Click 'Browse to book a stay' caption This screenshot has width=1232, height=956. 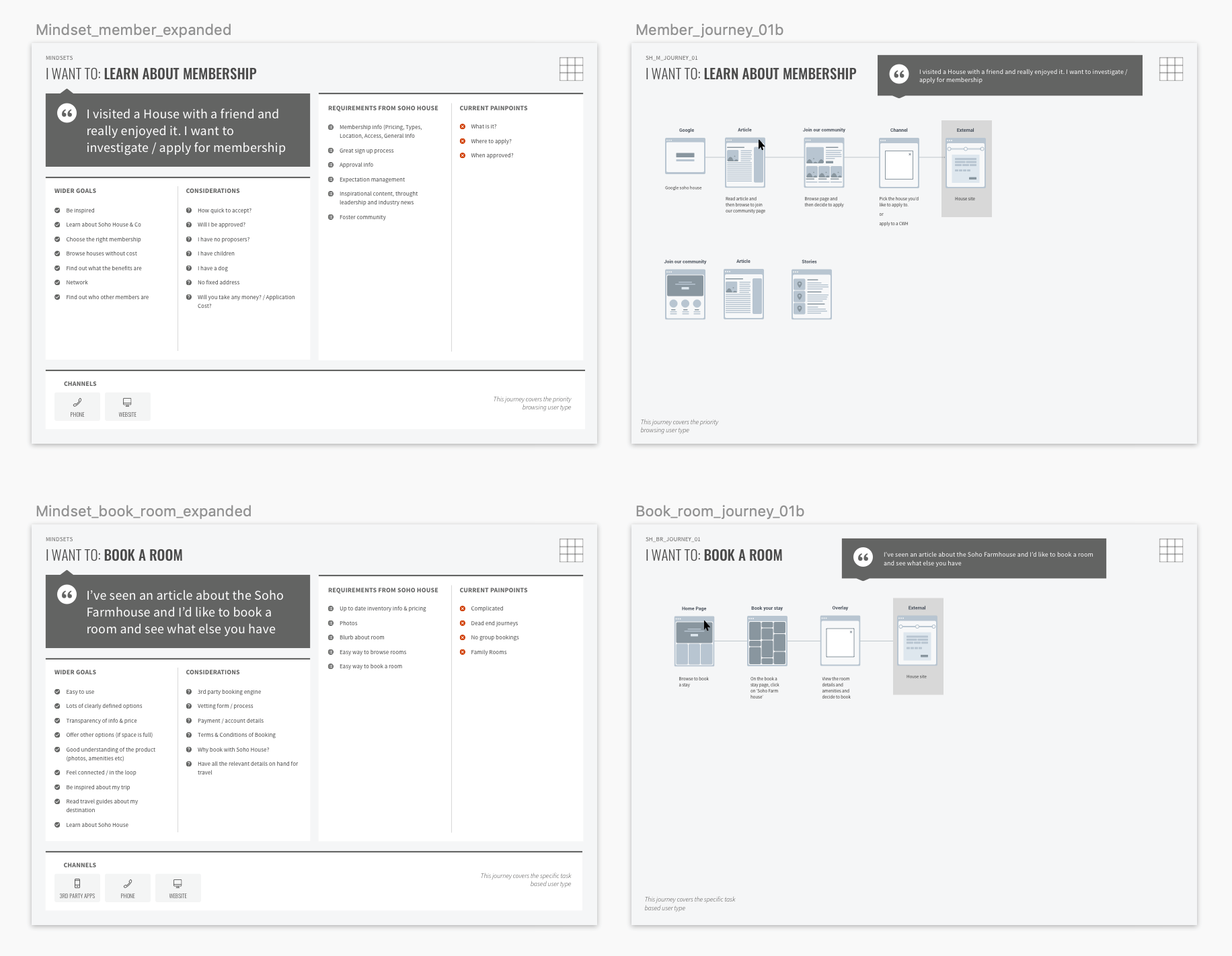pyautogui.click(x=693, y=682)
